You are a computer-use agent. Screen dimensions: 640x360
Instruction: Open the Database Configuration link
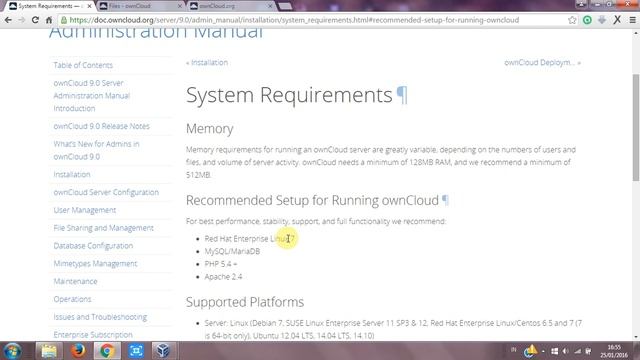(93, 246)
